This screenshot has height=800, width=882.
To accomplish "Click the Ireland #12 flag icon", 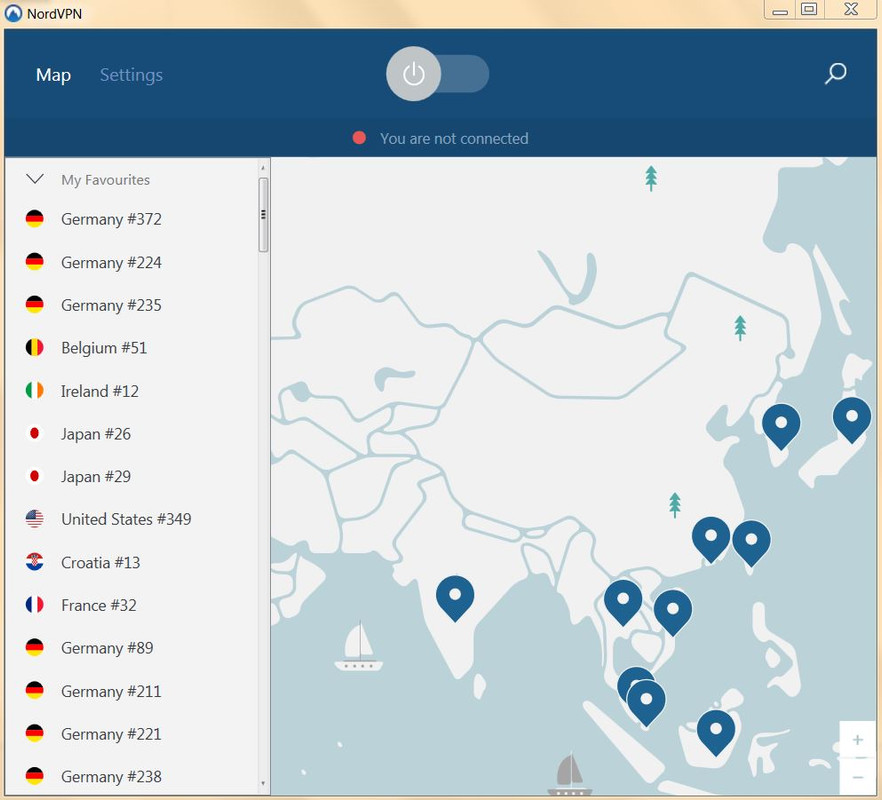I will point(34,390).
